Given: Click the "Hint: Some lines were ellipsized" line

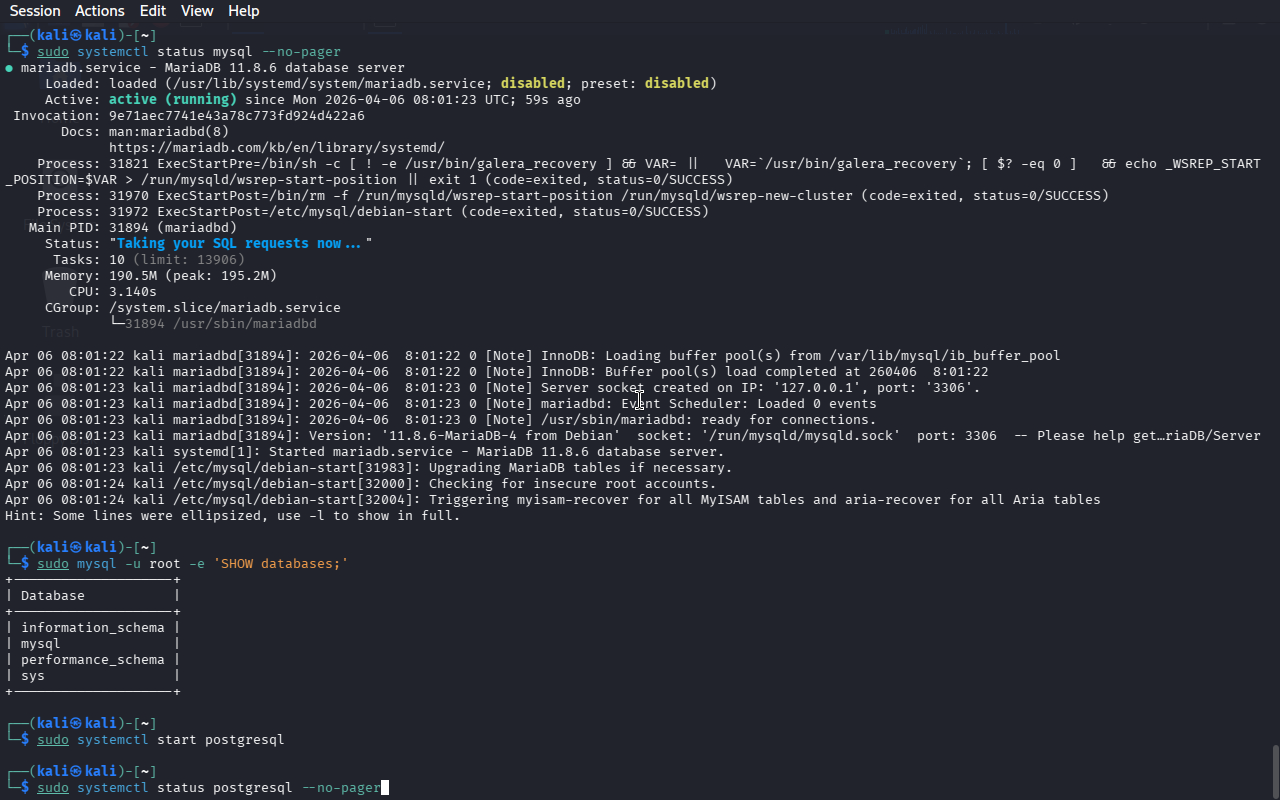Looking at the screenshot, I should click(x=232, y=516).
